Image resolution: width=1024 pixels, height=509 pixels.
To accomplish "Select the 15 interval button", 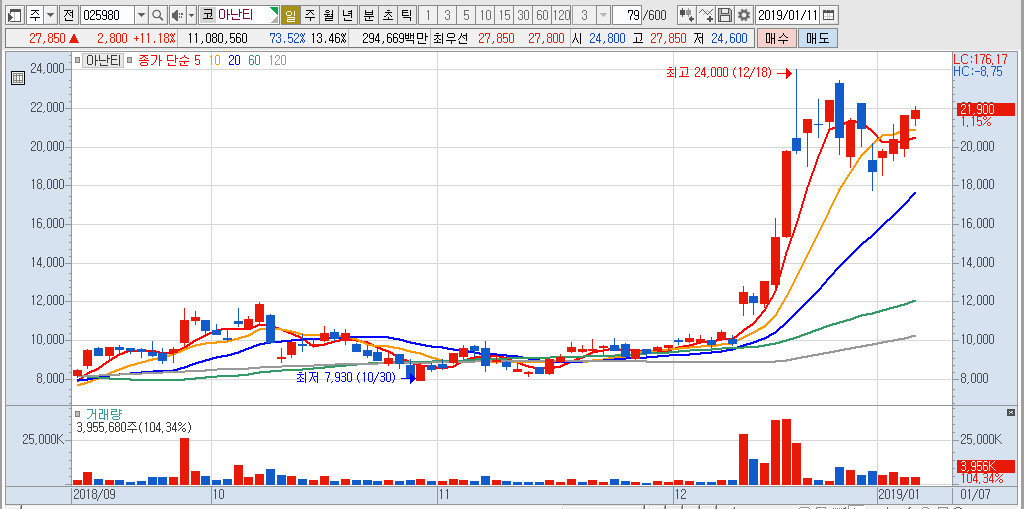I will point(504,14).
